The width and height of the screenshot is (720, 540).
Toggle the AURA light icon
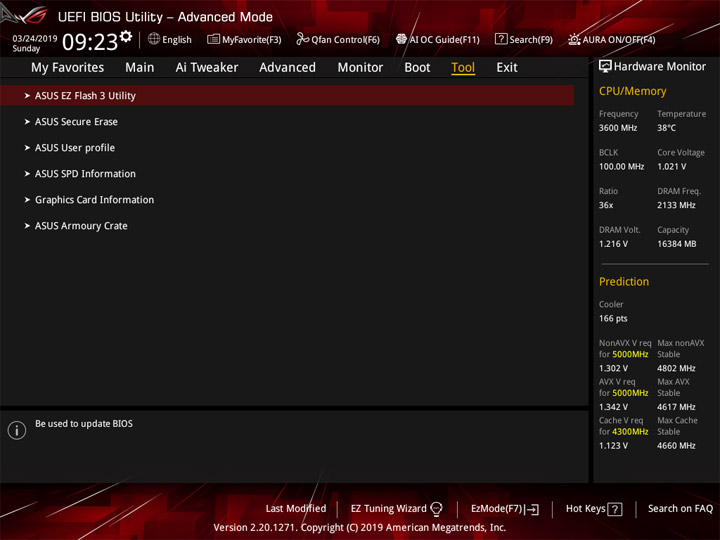(x=574, y=39)
